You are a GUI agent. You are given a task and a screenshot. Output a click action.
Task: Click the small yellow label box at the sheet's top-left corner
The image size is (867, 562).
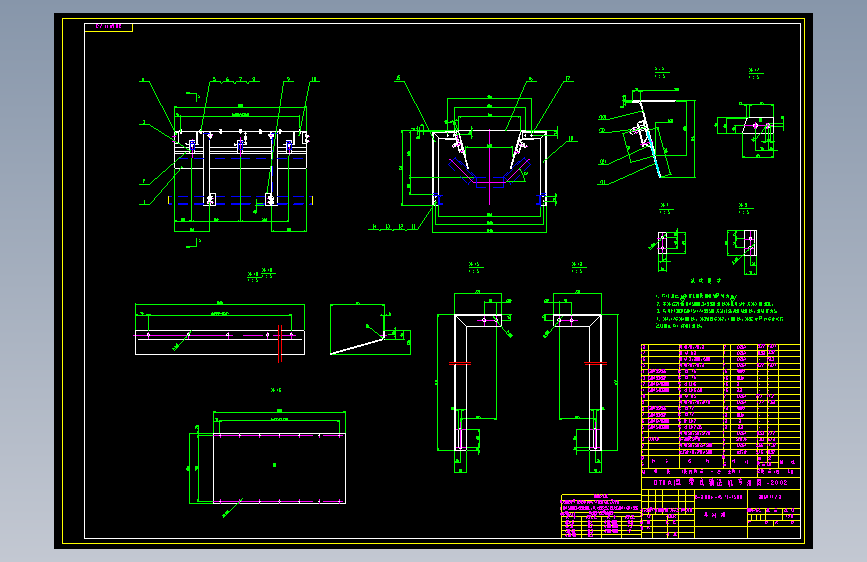[x=108, y=27]
